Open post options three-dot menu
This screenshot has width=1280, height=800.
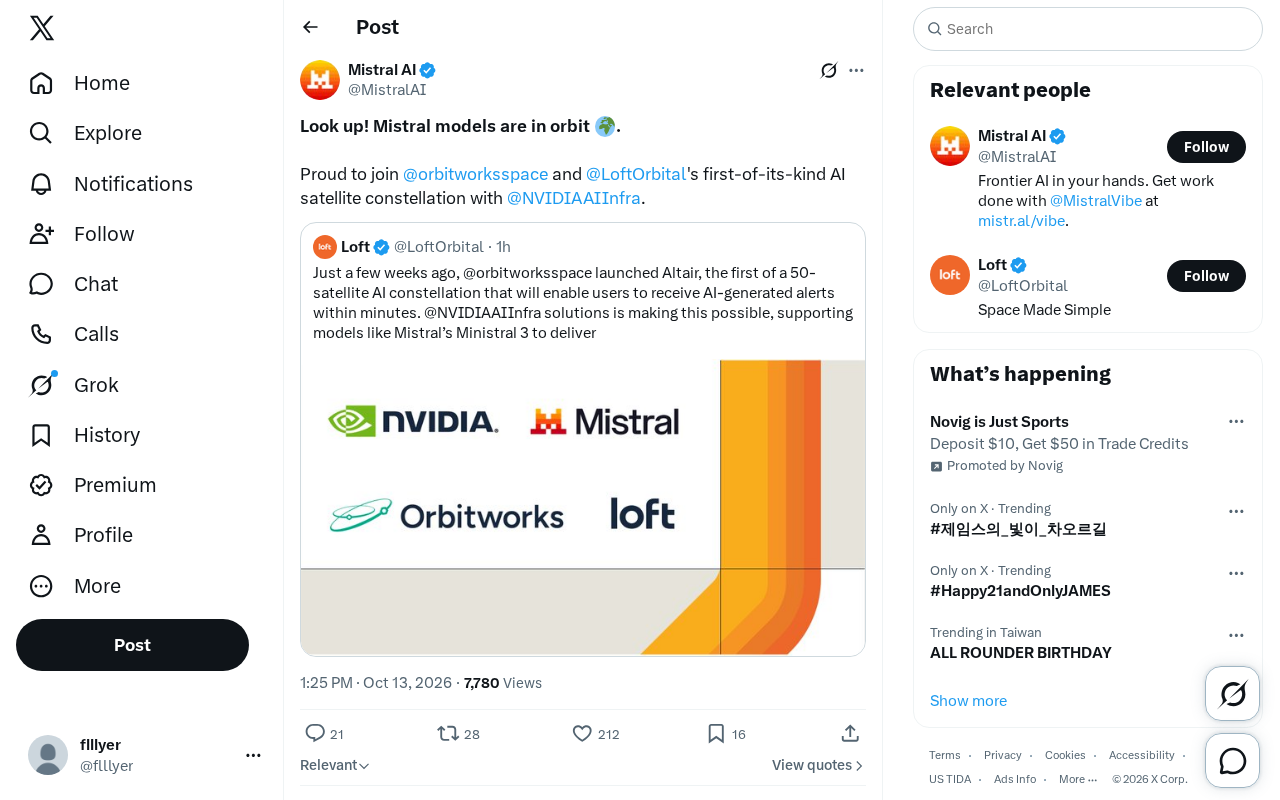(856, 70)
